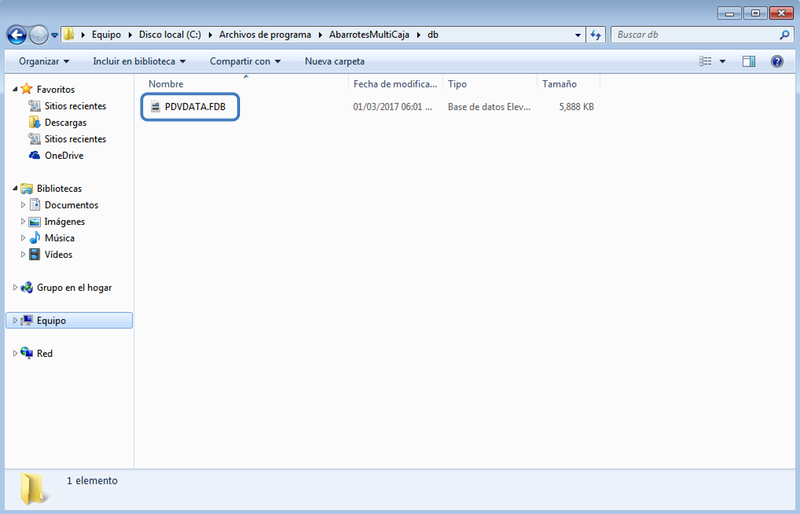Open Grupo en el hogar
This screenshot has width=800, height=514.
pos(74,287)
